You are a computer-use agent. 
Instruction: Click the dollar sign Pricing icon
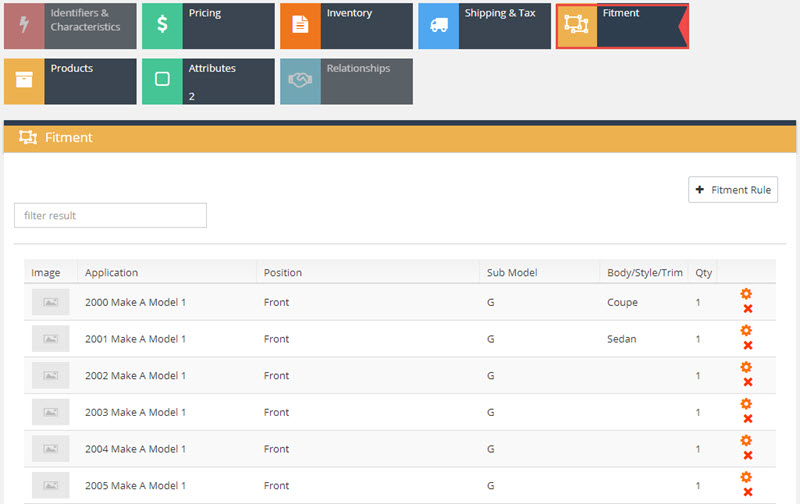tap(162, 25)
